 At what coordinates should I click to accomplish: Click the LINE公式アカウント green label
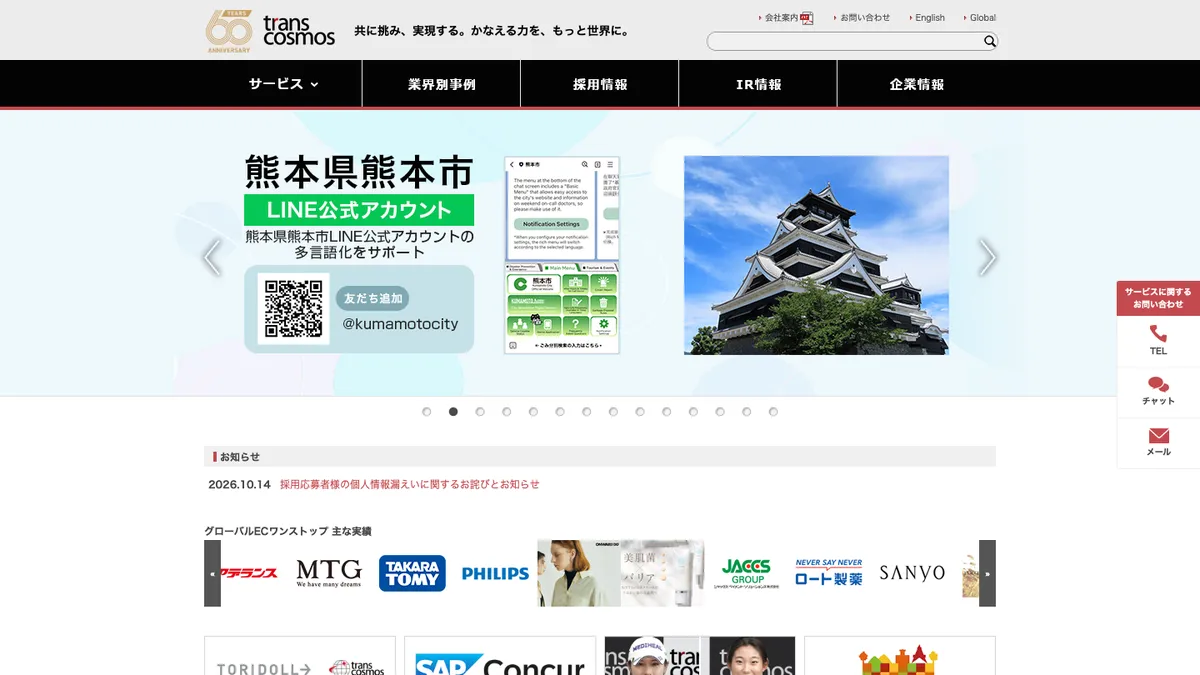tap(359, 210)
